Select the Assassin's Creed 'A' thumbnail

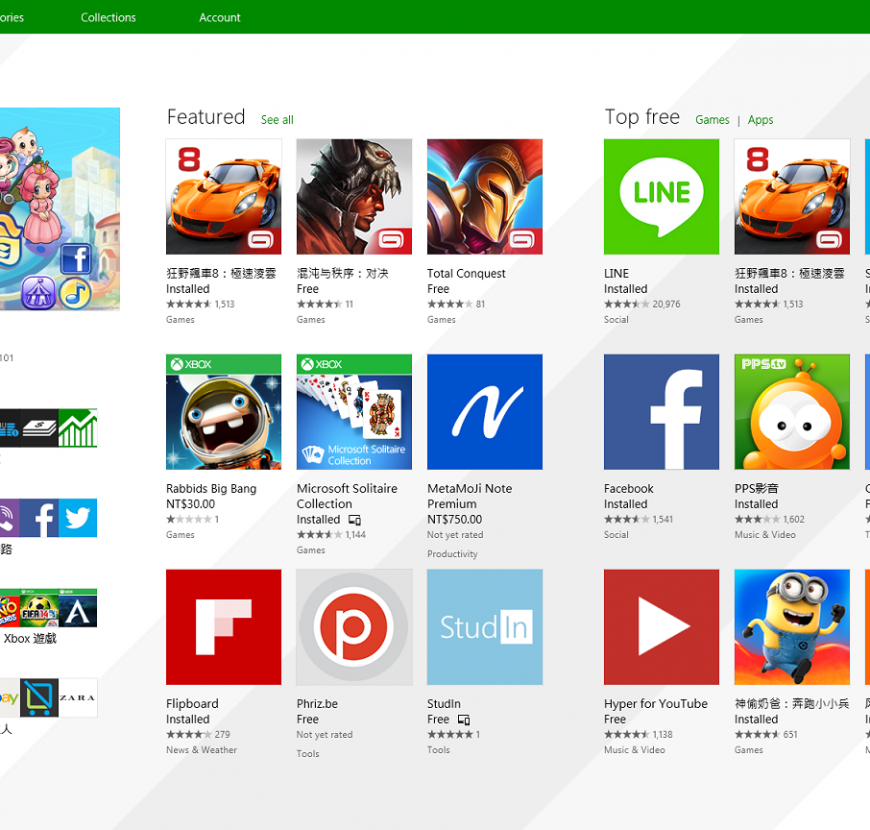(78, 608)
